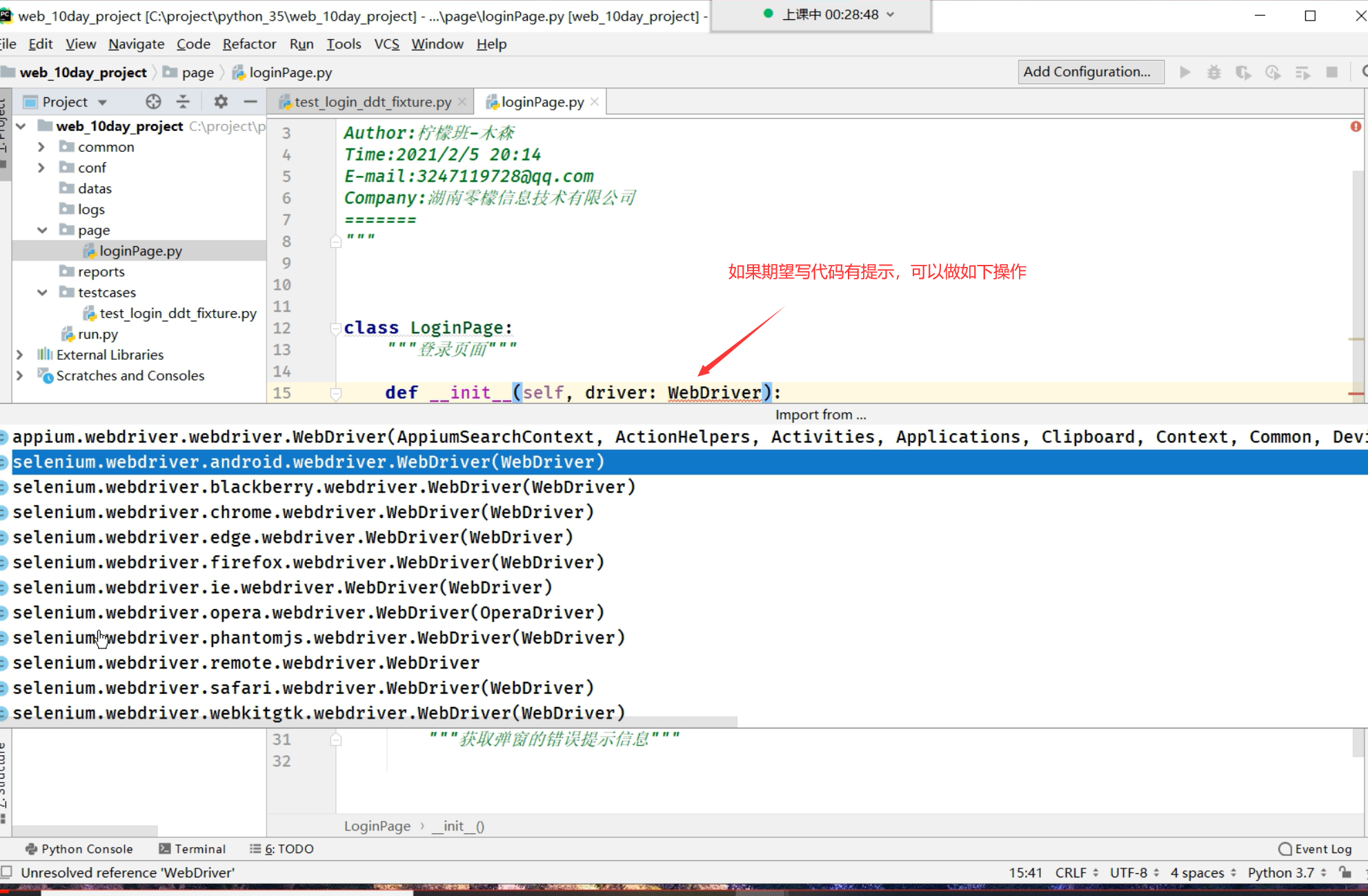Collapse the testcases folder
Viewport: 1368px width, 896px height.
[x=41, y=292]
